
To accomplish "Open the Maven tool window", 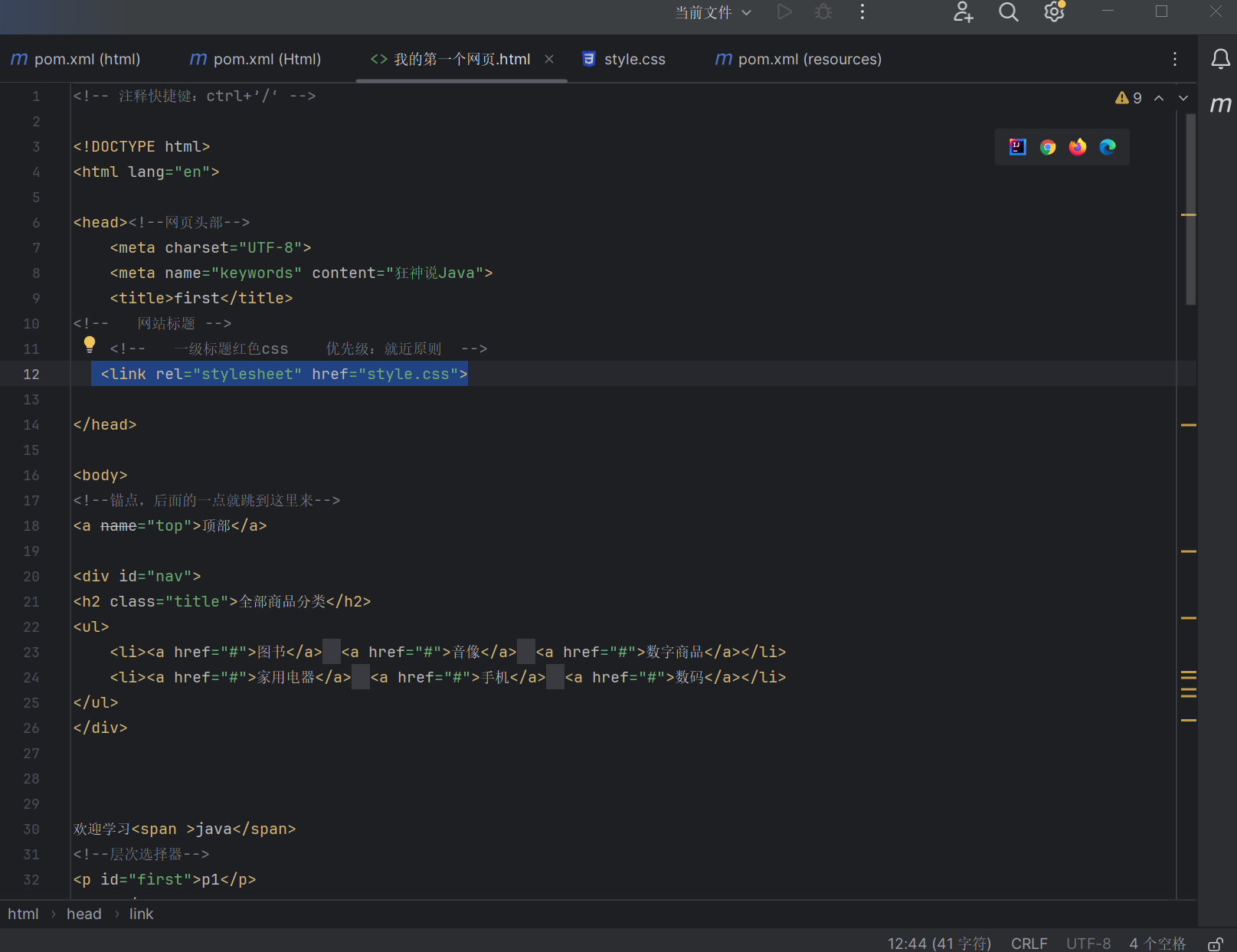I will click(1220, 104).
